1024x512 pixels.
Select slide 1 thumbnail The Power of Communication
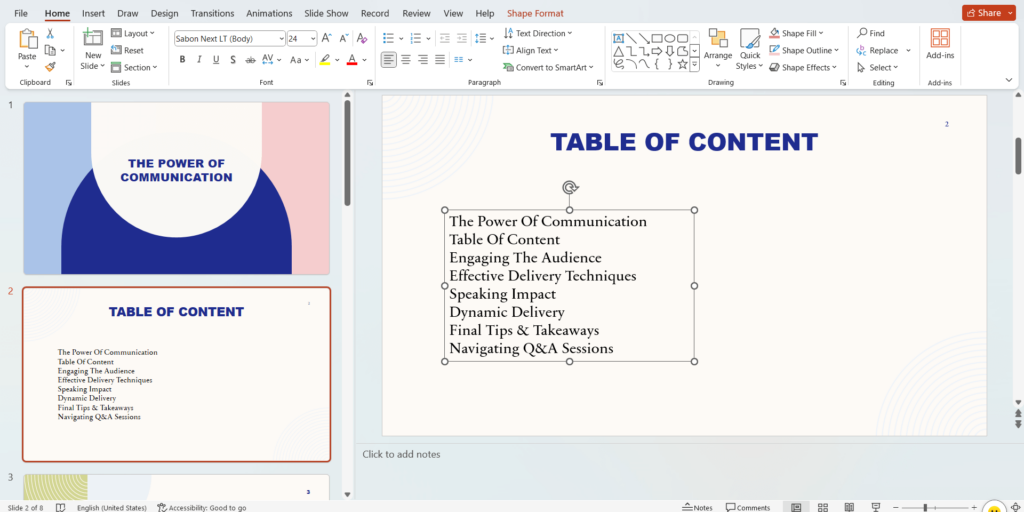point(176,188)
